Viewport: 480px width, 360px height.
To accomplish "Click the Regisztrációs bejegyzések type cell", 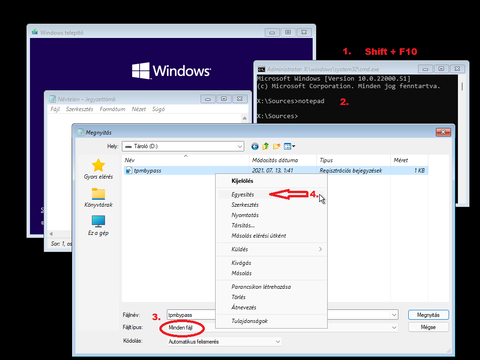I will pos(351,171).
